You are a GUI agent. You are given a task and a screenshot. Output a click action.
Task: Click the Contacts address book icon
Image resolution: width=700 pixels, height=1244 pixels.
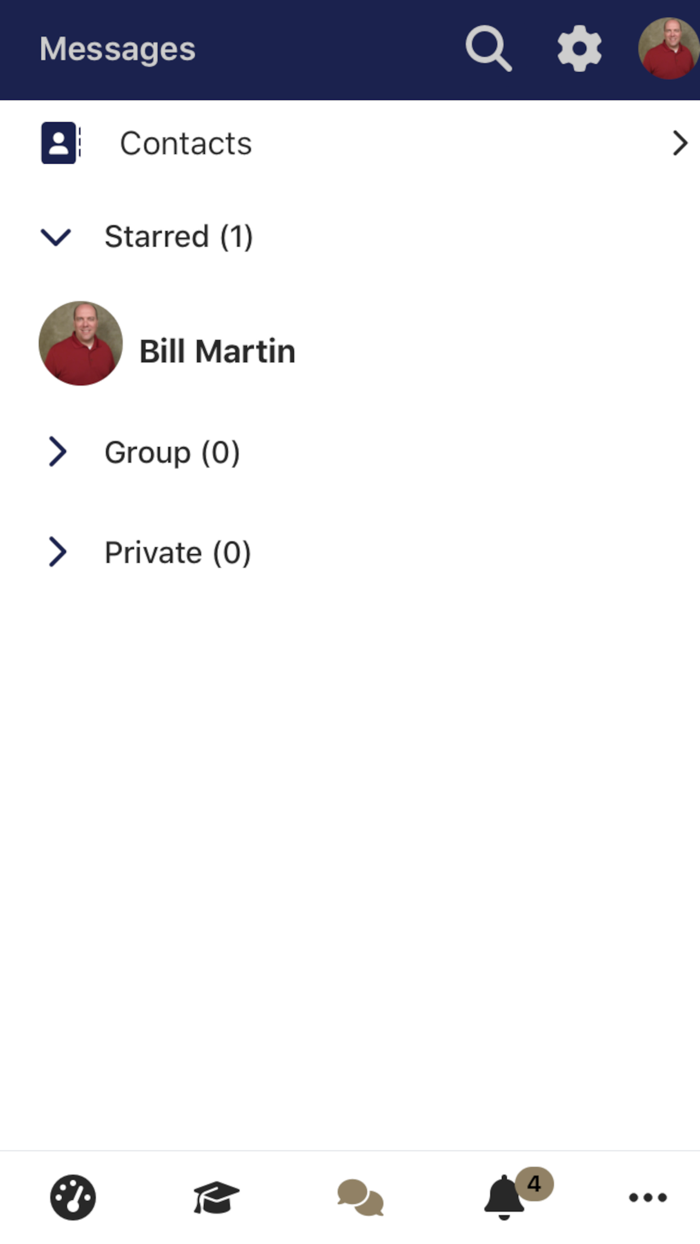click(60, 143)
